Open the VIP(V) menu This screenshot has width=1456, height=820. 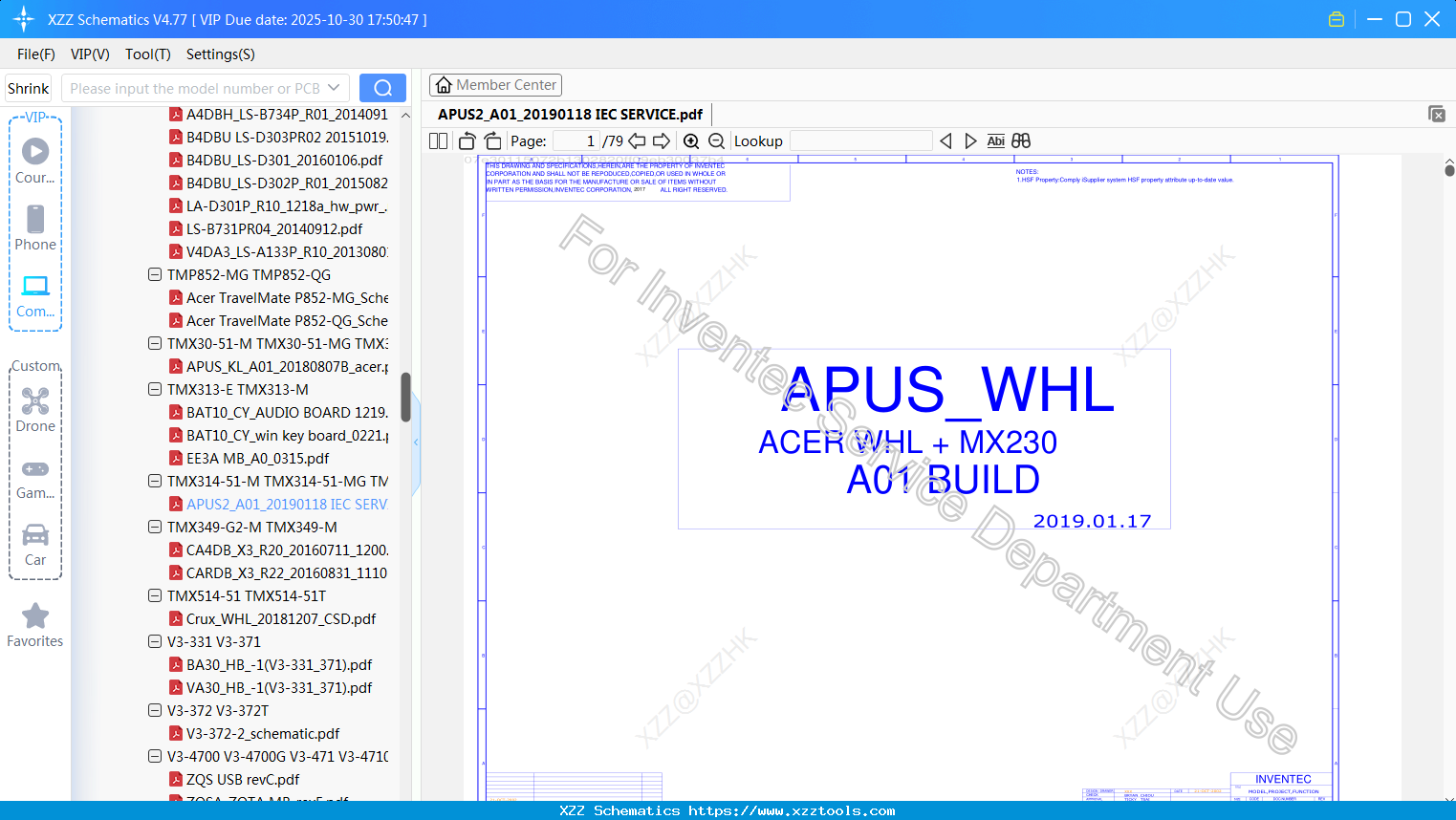pos(90,54)
